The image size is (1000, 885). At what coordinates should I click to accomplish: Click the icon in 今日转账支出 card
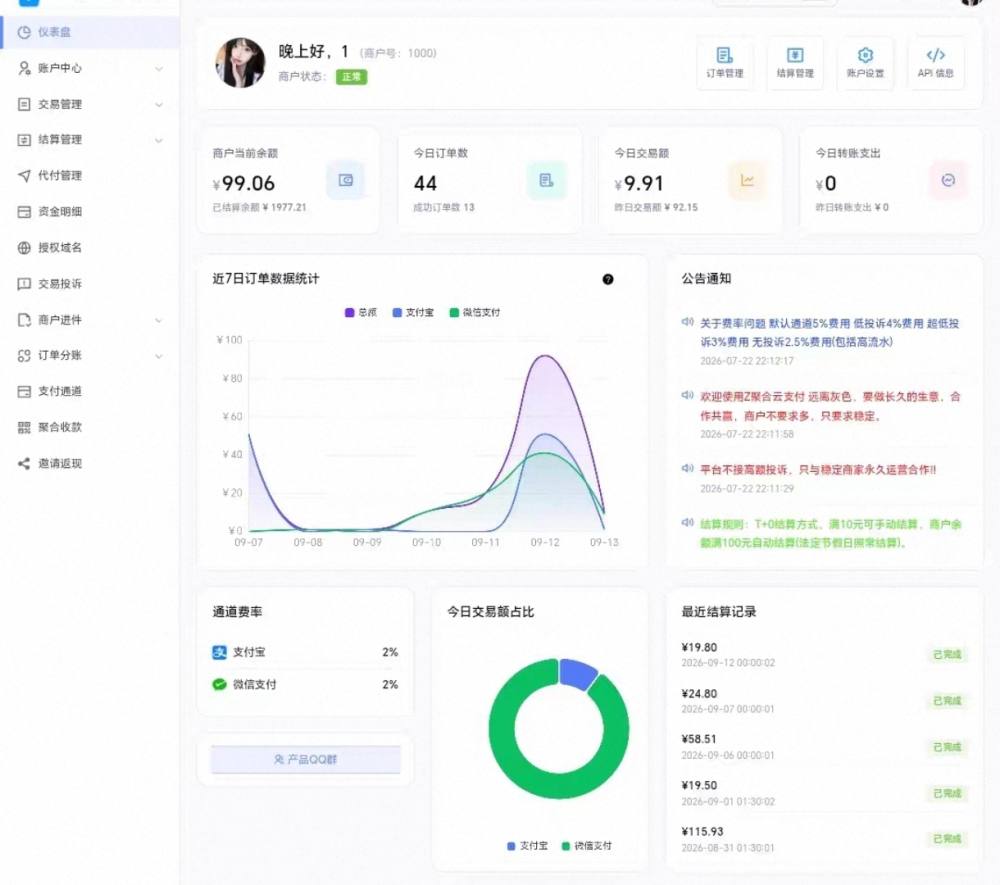click(948, 180)
